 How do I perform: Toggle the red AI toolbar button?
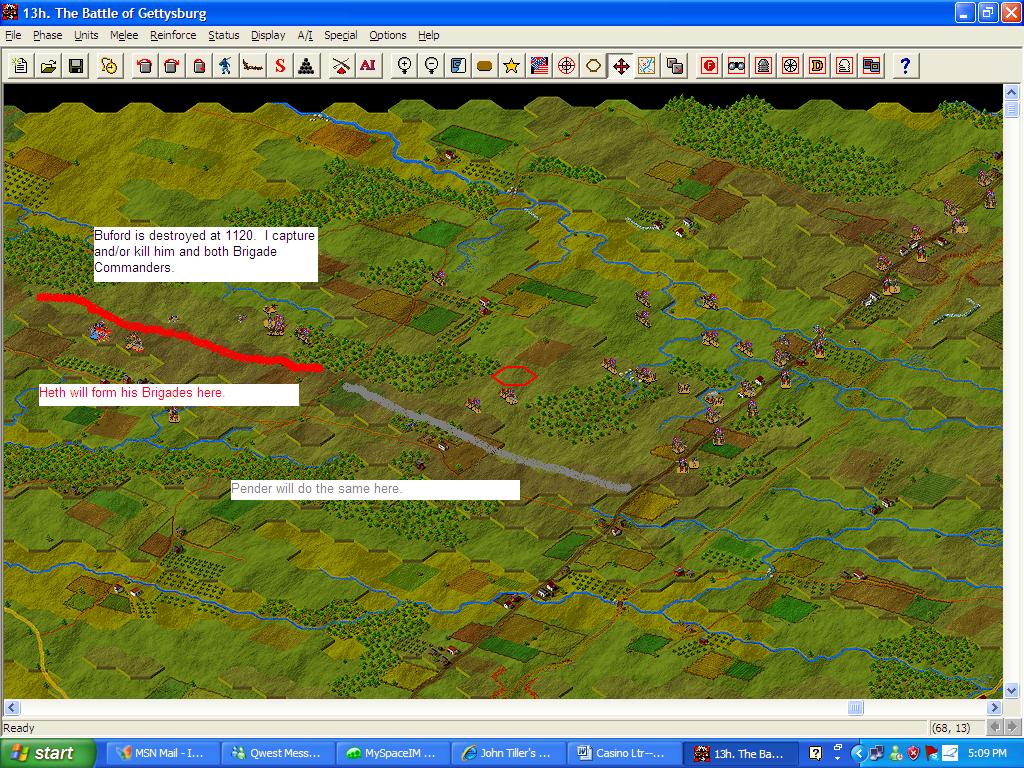click(x=368, y=66)
